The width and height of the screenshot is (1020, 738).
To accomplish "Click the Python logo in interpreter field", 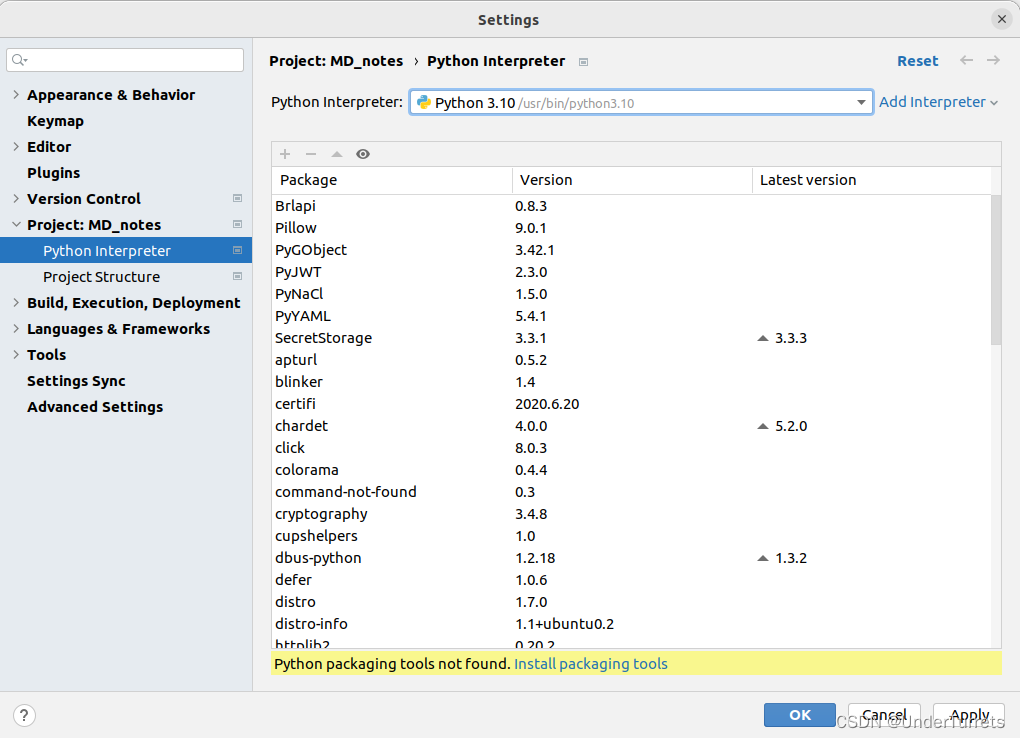I will click(423, 103).
